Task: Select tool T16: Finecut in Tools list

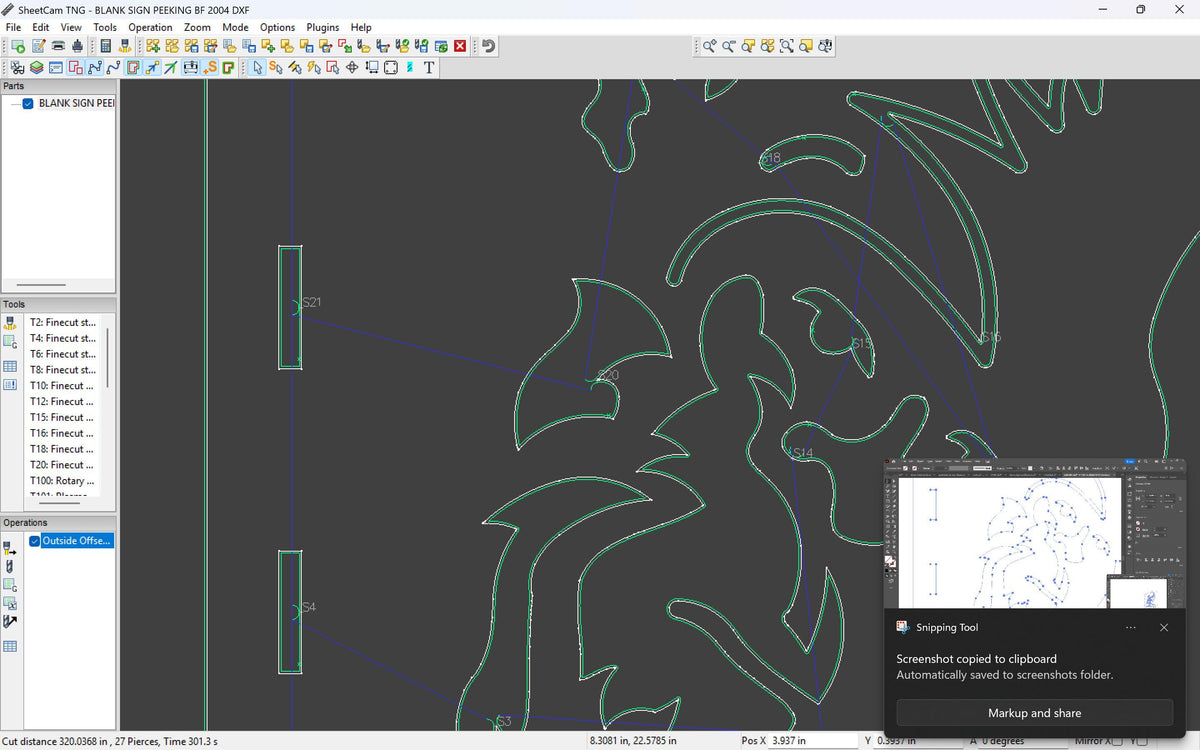Action: pos(63,433)
